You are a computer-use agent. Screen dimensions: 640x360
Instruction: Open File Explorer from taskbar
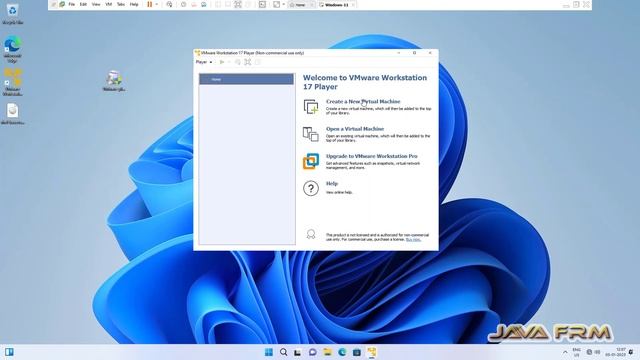(327, 352)
